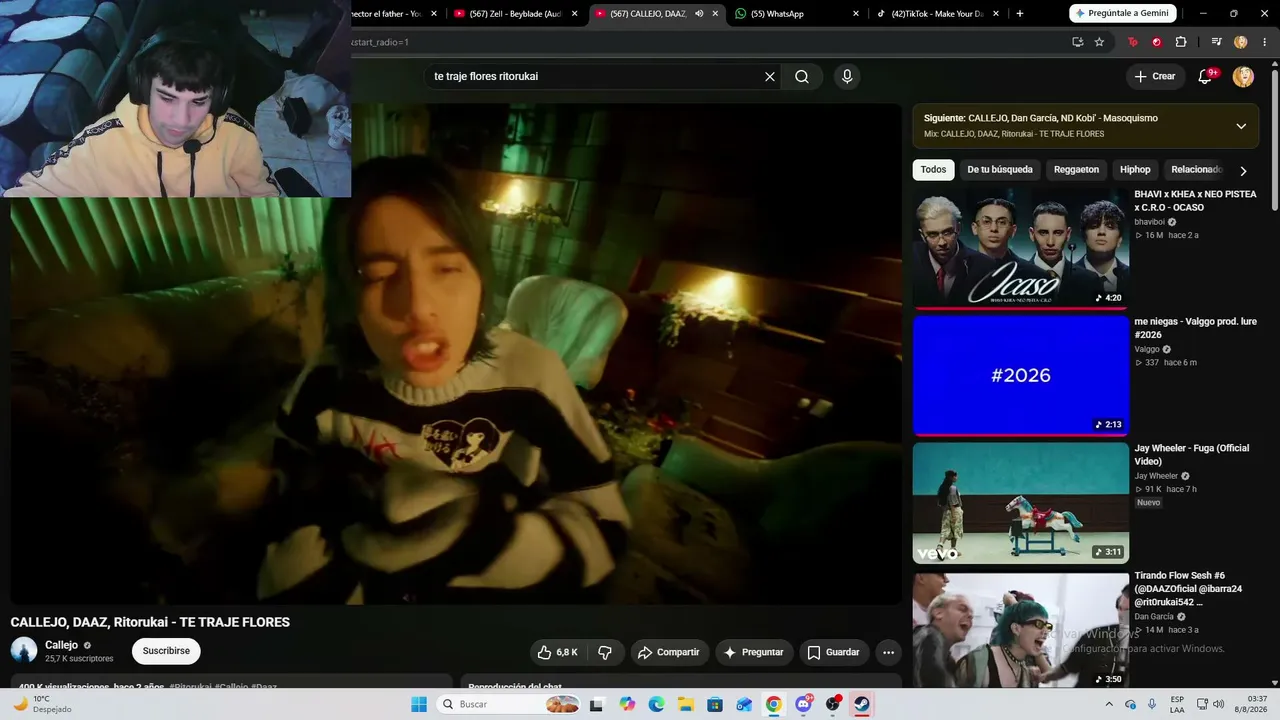Open the BHAVI x KHEA OCASO video thumbnail
Screen dimensions: 1280x720
point(1021,248)
